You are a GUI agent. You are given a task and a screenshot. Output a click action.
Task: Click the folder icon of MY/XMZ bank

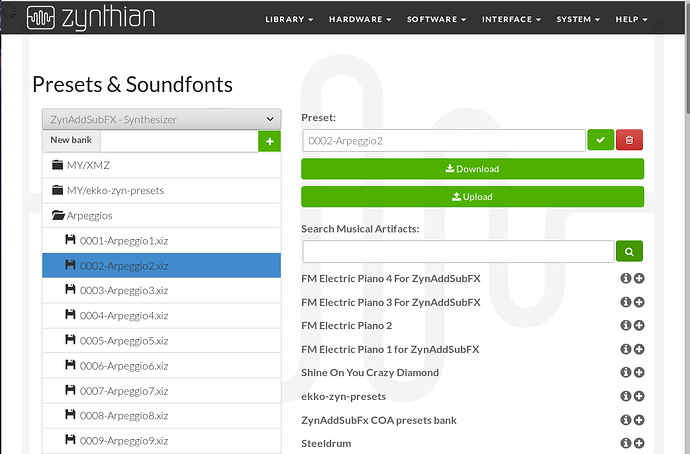57,165
